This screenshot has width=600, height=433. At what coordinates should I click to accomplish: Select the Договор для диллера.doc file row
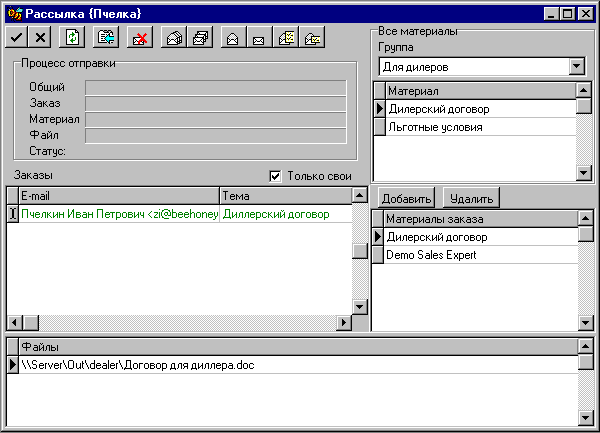(298, 365)
